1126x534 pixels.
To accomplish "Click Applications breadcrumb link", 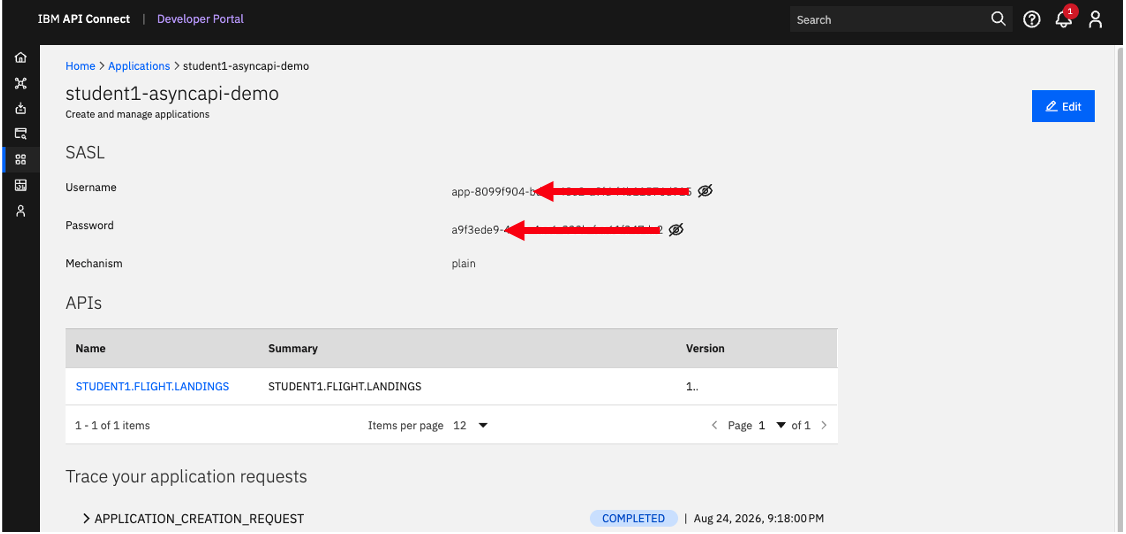I will tap(139, 66).
